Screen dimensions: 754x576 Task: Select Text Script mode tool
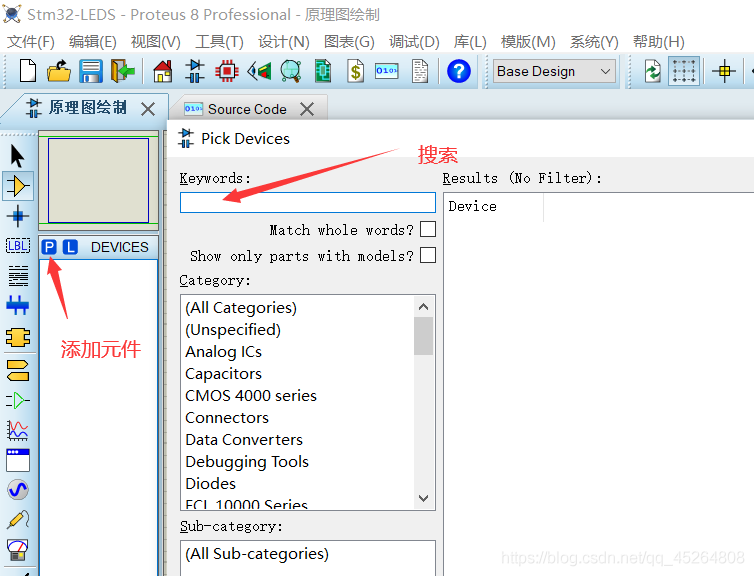coord(18,275)
